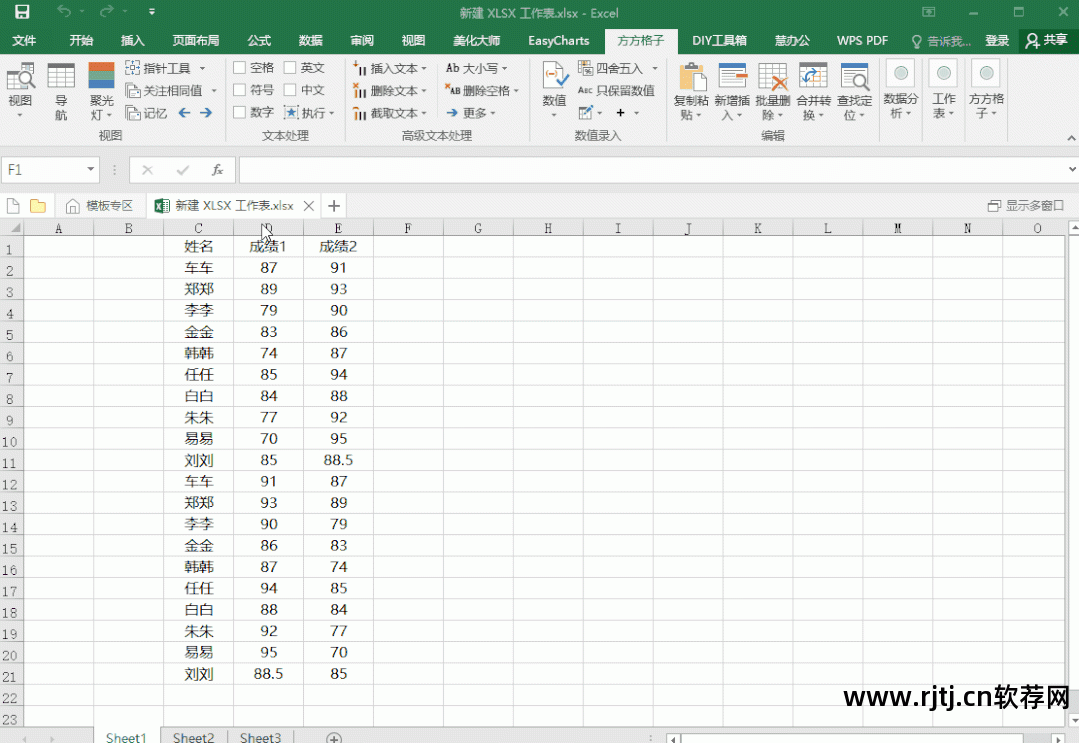The width and height of the screenshot is (1079, 743).
Task: Open the 文件 File tab
Action: click(x=24, y=41)
